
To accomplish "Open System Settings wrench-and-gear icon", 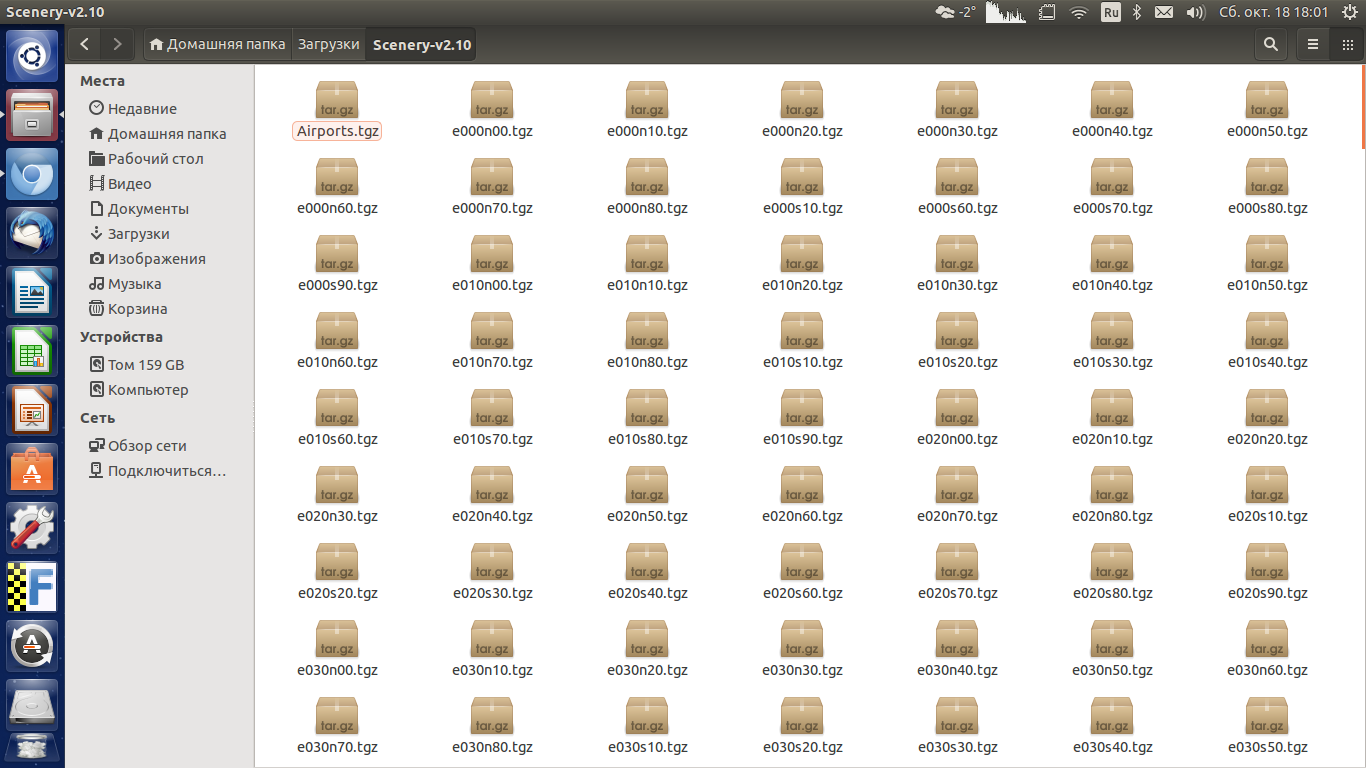I will [x=33, y=529].
